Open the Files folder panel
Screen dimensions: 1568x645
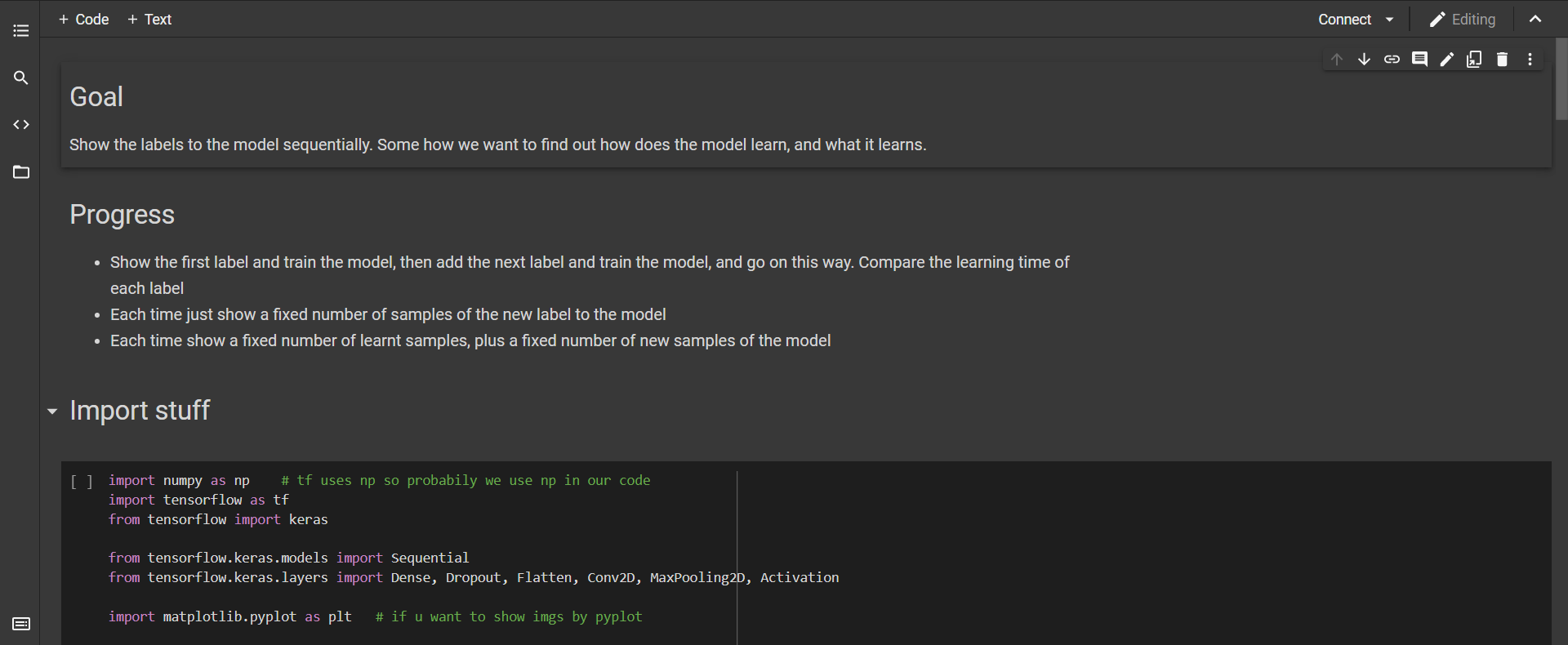[21, 172]
